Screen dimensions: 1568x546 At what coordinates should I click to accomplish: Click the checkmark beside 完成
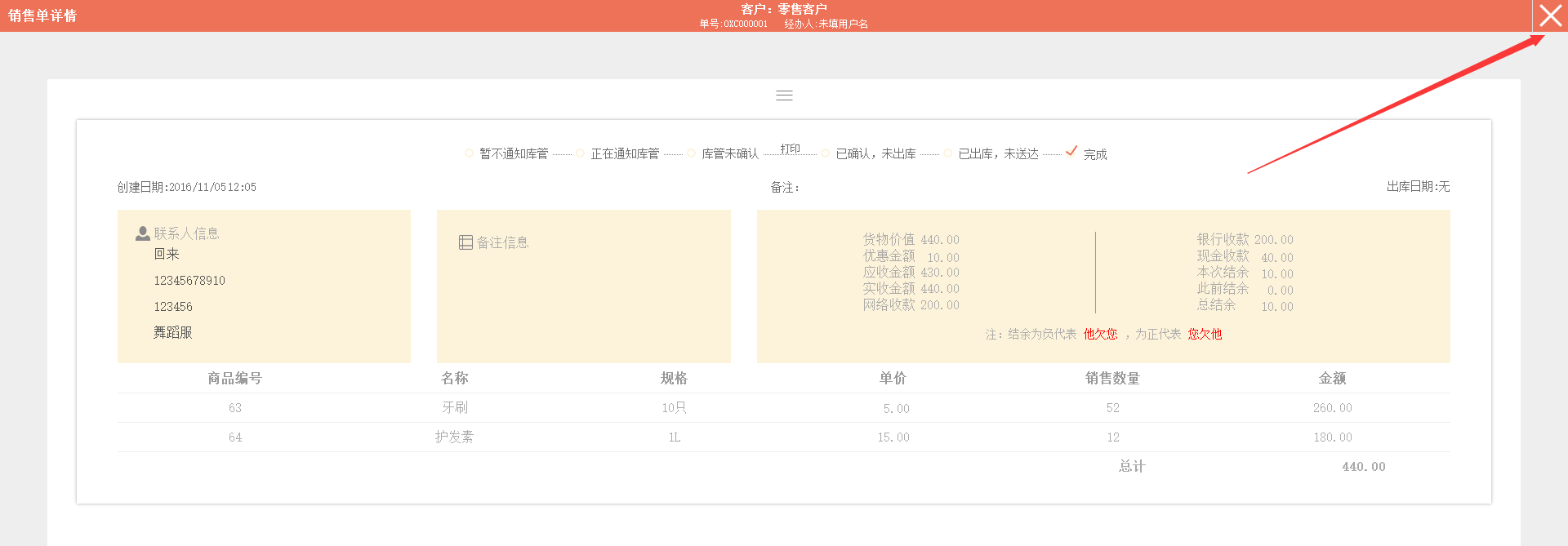pyautogui.click(x=1071, y=151)
